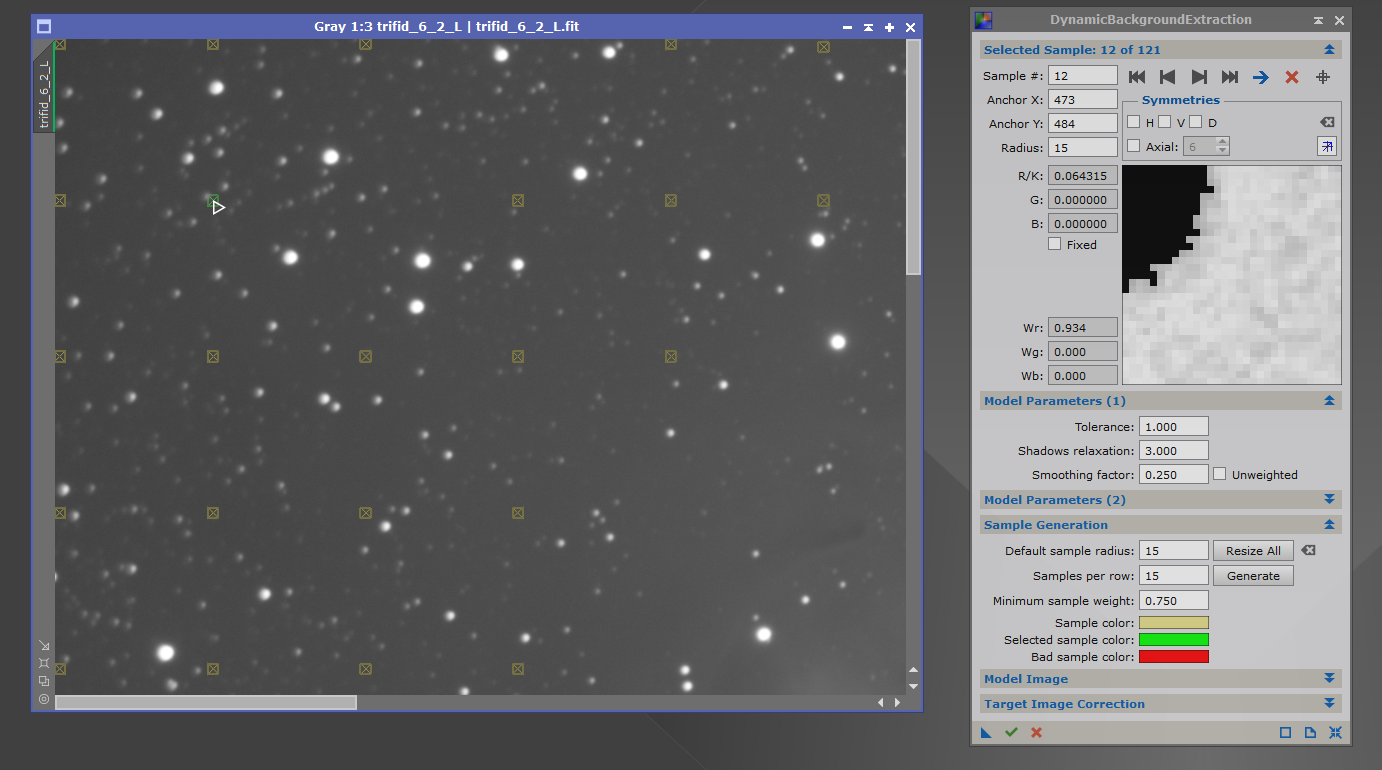Expand the Target Image Correction section
This screenshot has height=770, width=1382.
(1329, 703)
